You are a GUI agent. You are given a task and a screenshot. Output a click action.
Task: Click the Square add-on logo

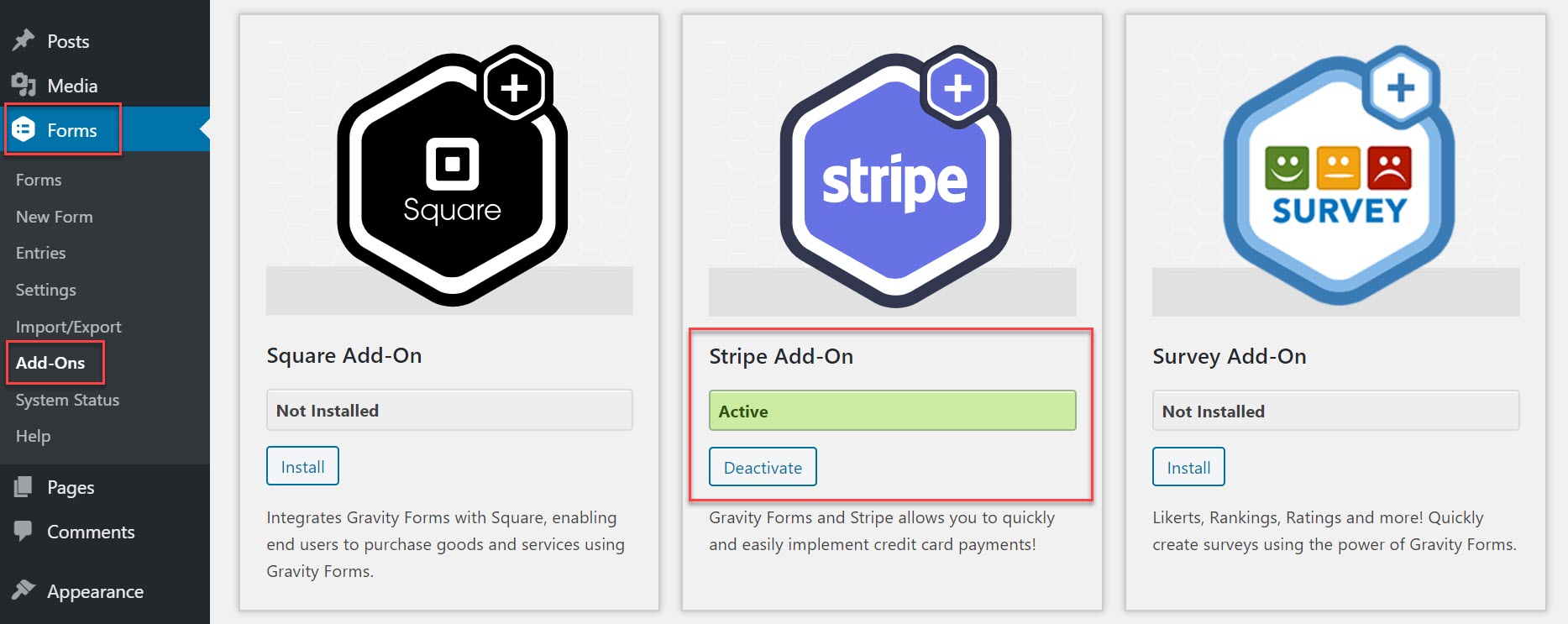pos(452,175)
